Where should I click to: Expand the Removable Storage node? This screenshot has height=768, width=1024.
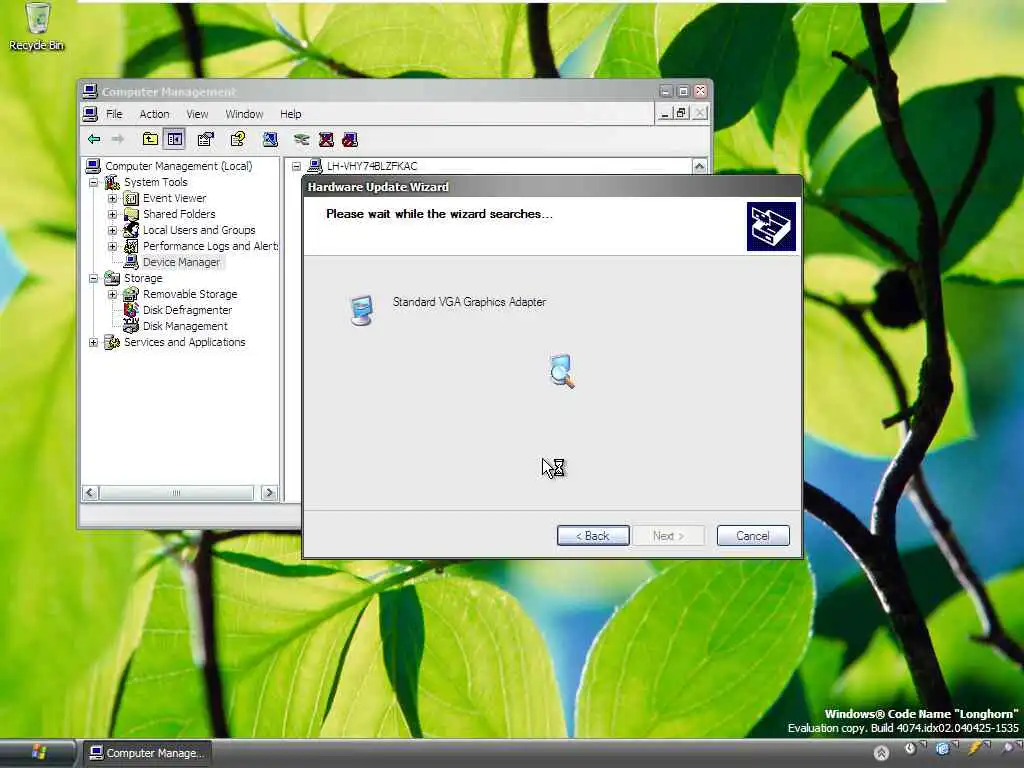(112, 294)
